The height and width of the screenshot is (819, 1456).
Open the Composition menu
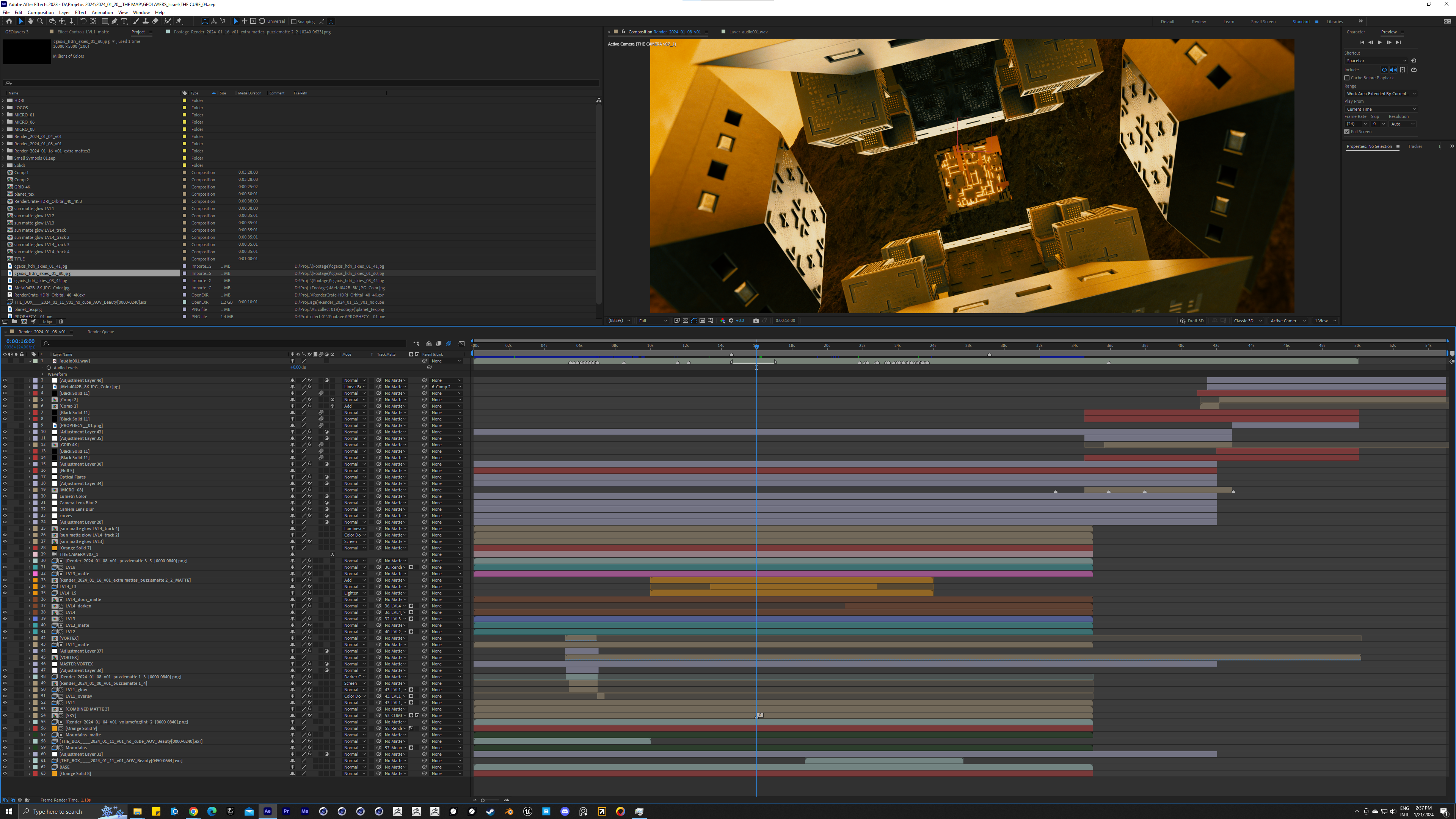(x=41, y=13)
